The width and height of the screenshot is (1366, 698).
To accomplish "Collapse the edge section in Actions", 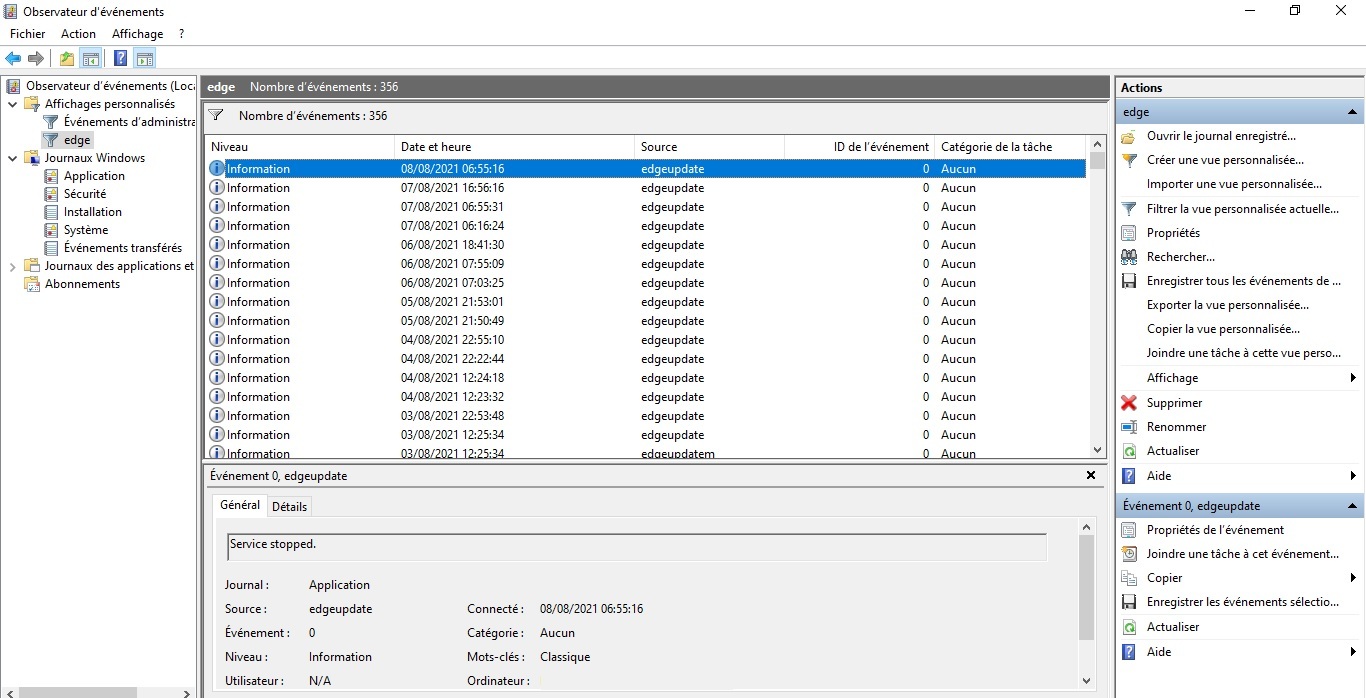I will [1352, 112].
